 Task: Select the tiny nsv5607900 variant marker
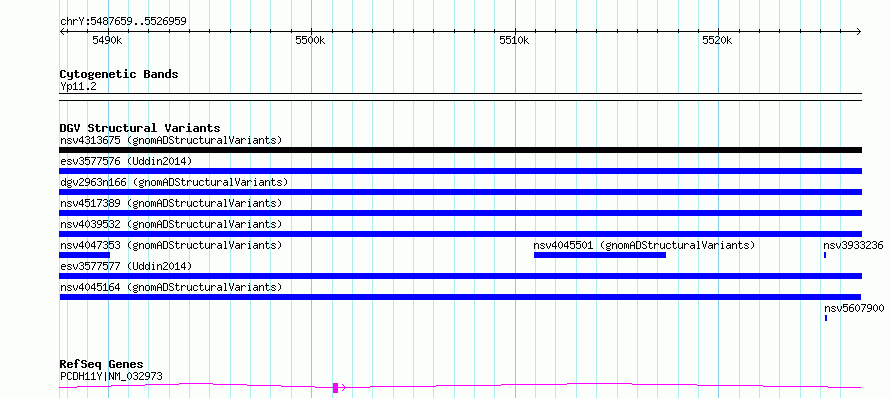coord(826,318)
